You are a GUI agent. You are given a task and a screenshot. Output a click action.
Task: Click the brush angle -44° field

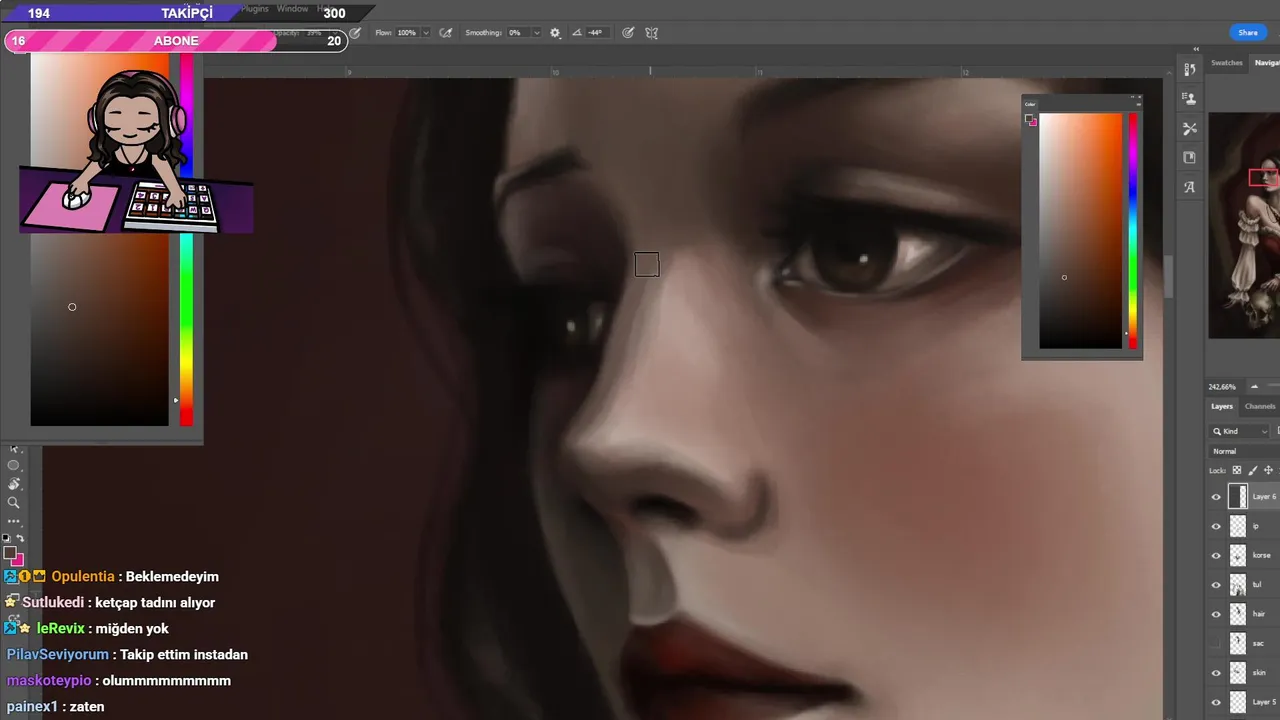point(595,33)
